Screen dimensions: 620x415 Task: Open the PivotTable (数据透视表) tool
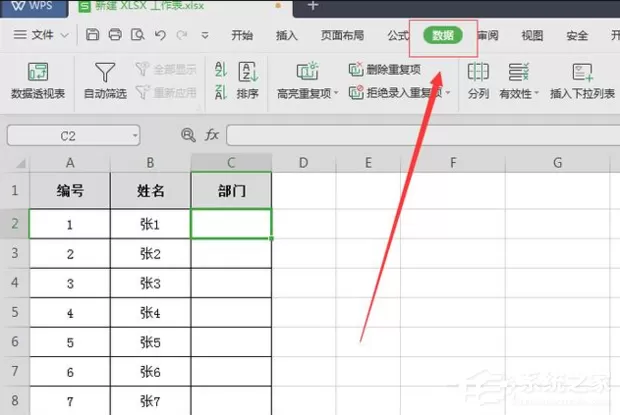38,81
